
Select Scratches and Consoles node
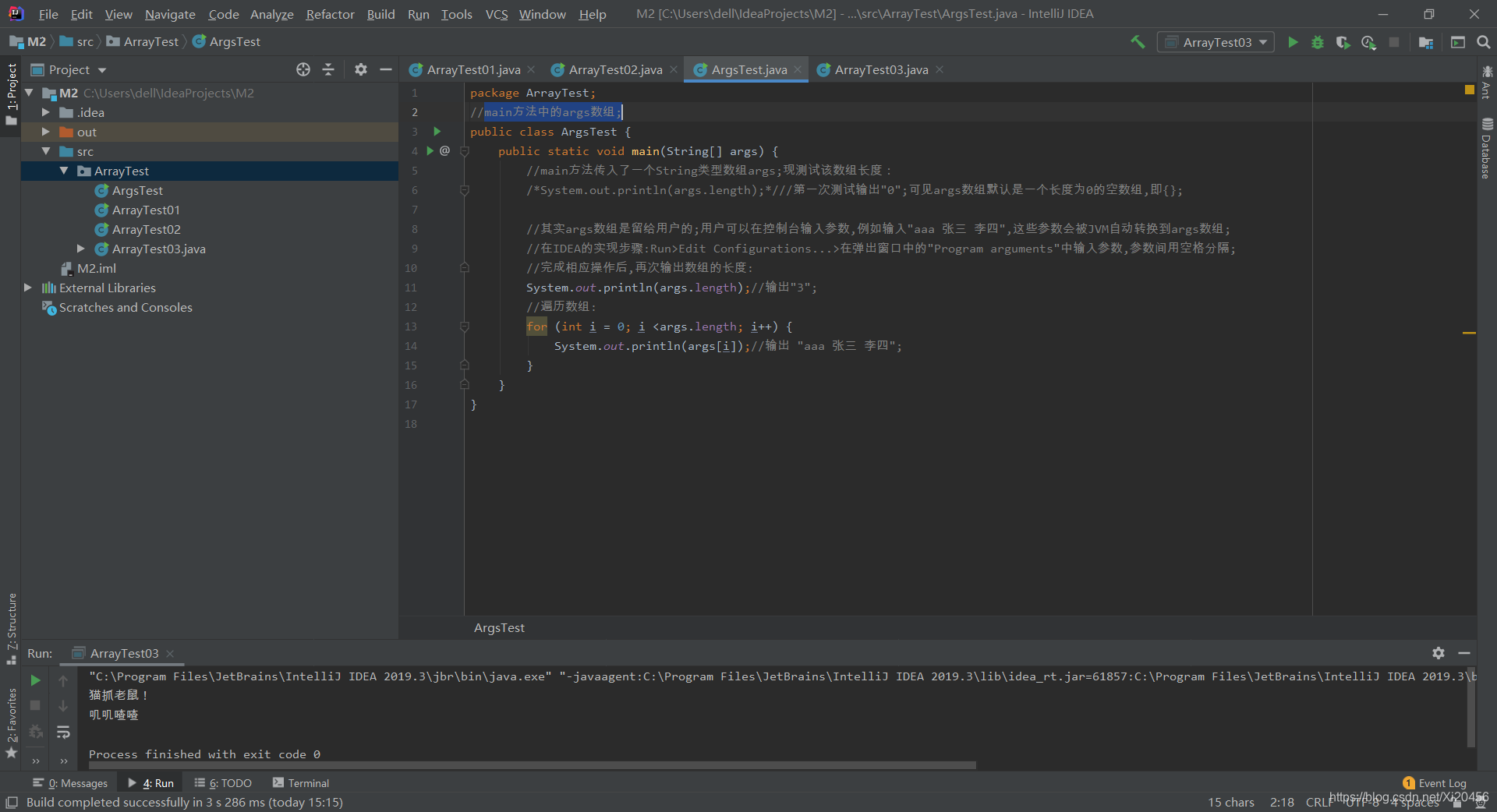(125, 307)
